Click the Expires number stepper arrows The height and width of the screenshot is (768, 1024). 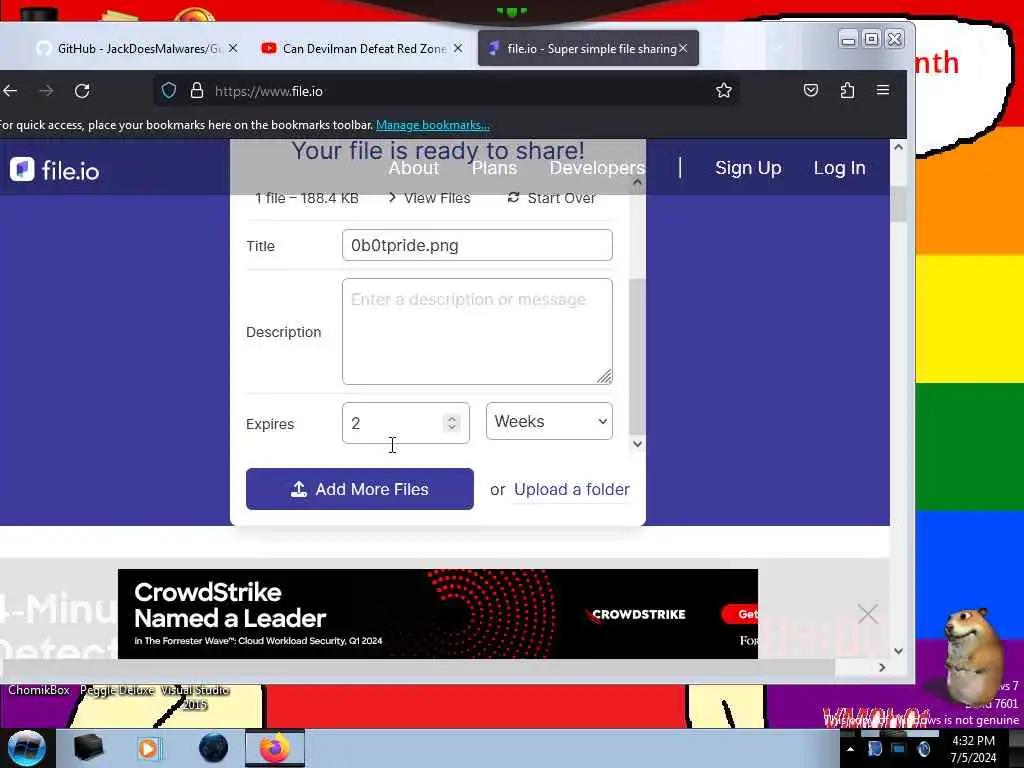tap(451, 423)
